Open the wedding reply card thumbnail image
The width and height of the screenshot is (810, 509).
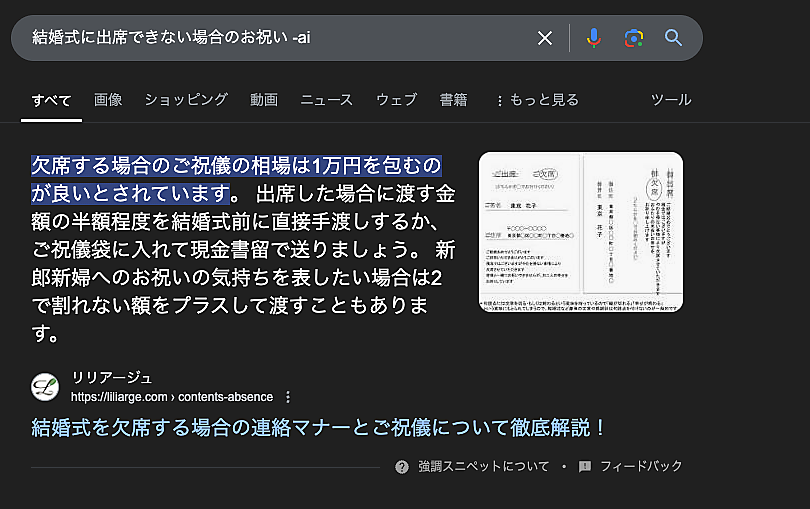click(581, 232)
